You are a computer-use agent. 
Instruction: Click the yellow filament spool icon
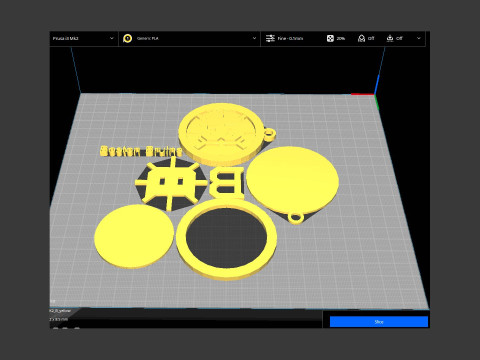[x=127, y=38]
